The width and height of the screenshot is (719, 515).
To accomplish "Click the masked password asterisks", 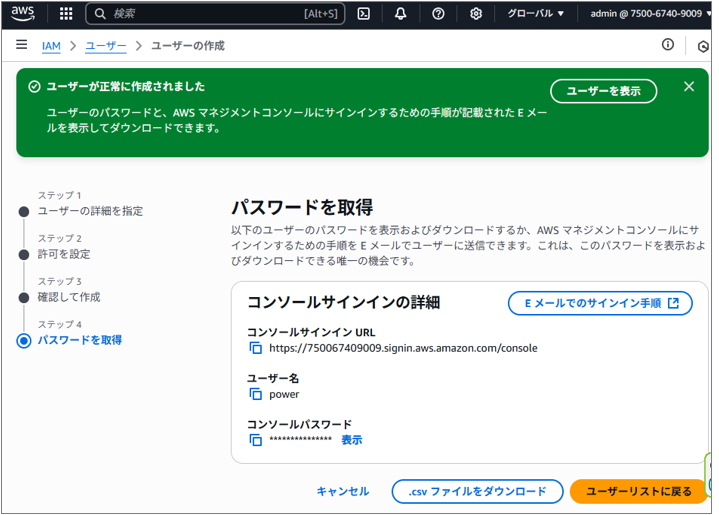I will [x=300, y=439].
